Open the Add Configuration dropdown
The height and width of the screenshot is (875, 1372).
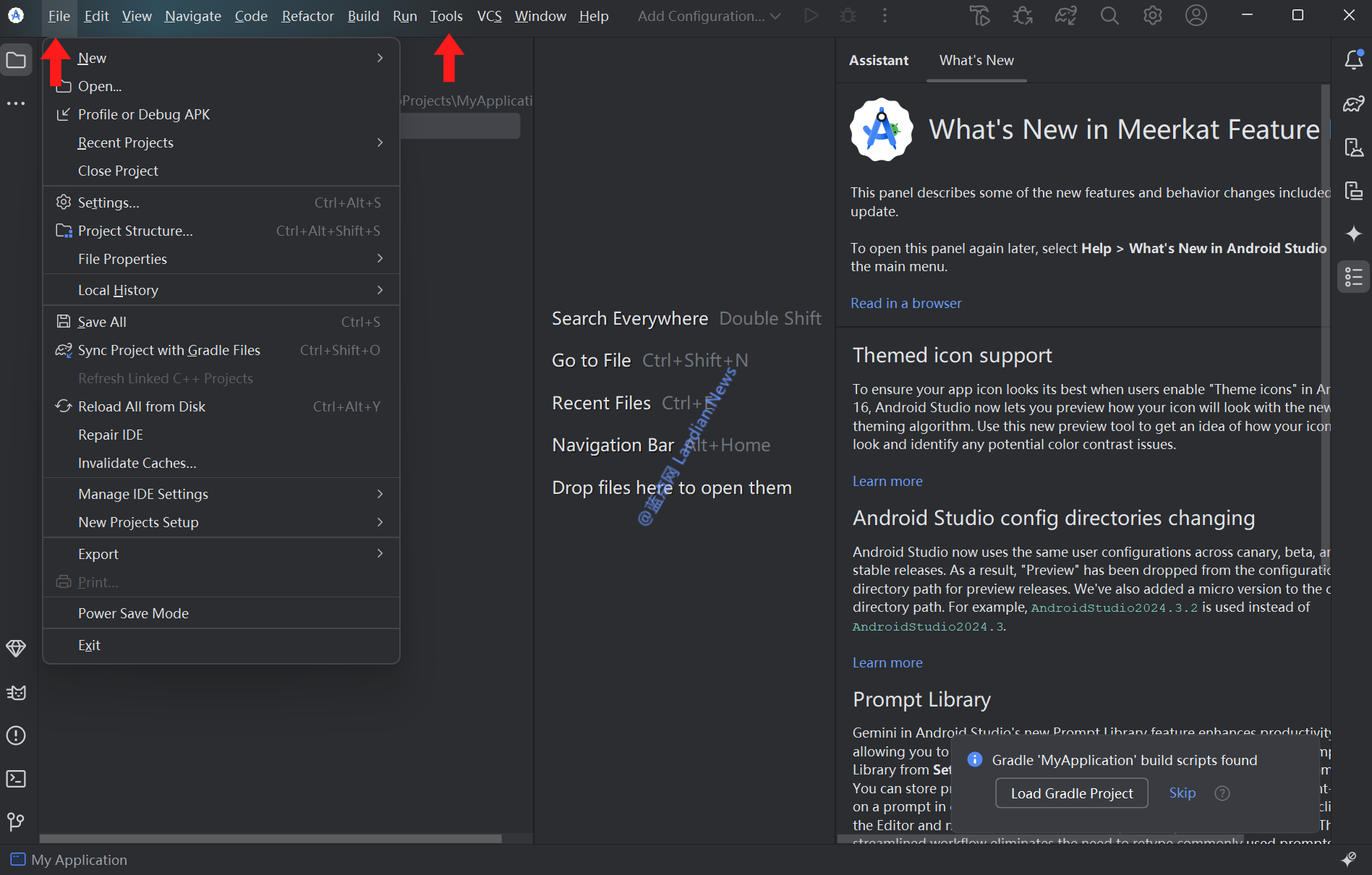pyautogui.click(x=708, y=16)
